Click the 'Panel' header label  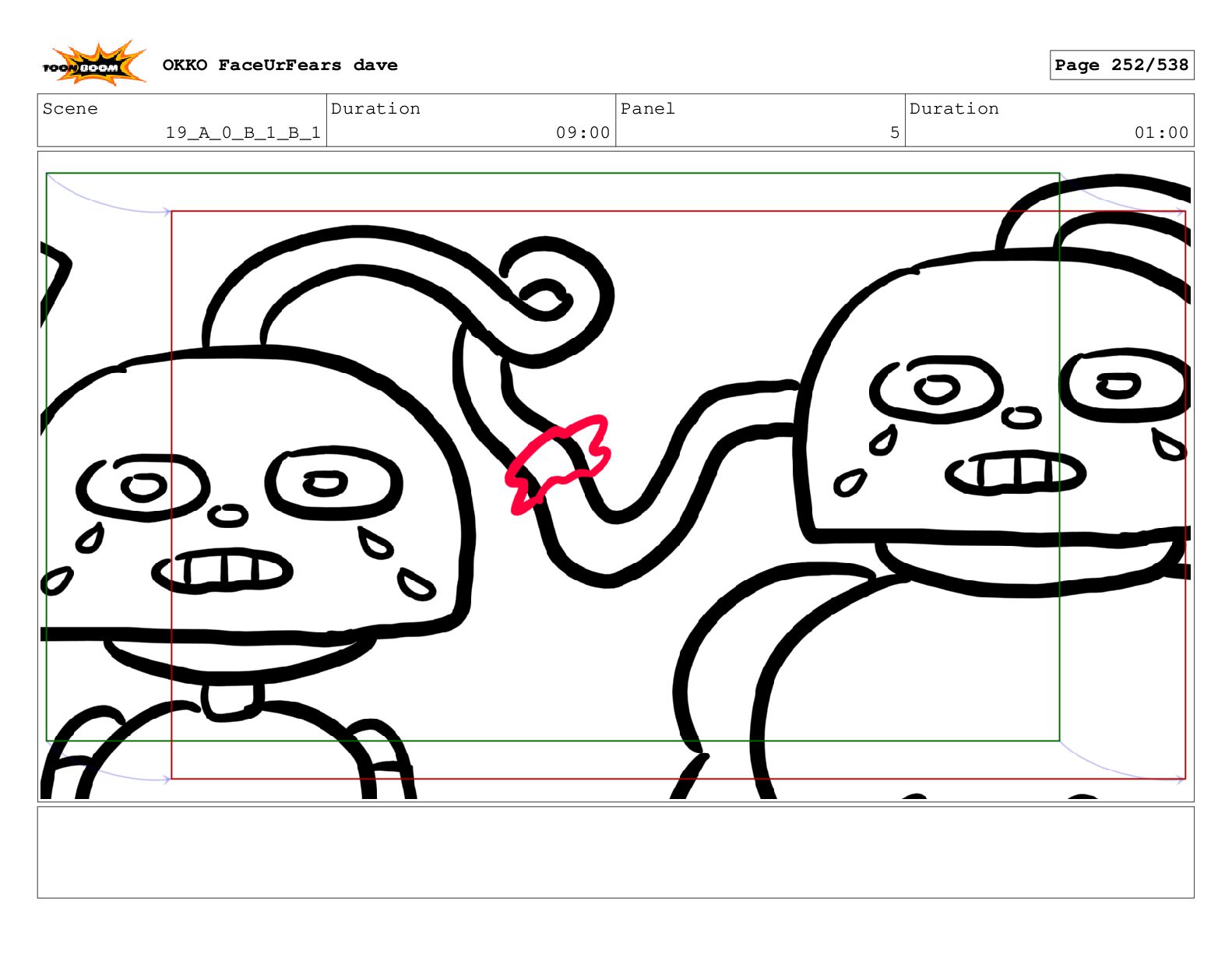647,109
